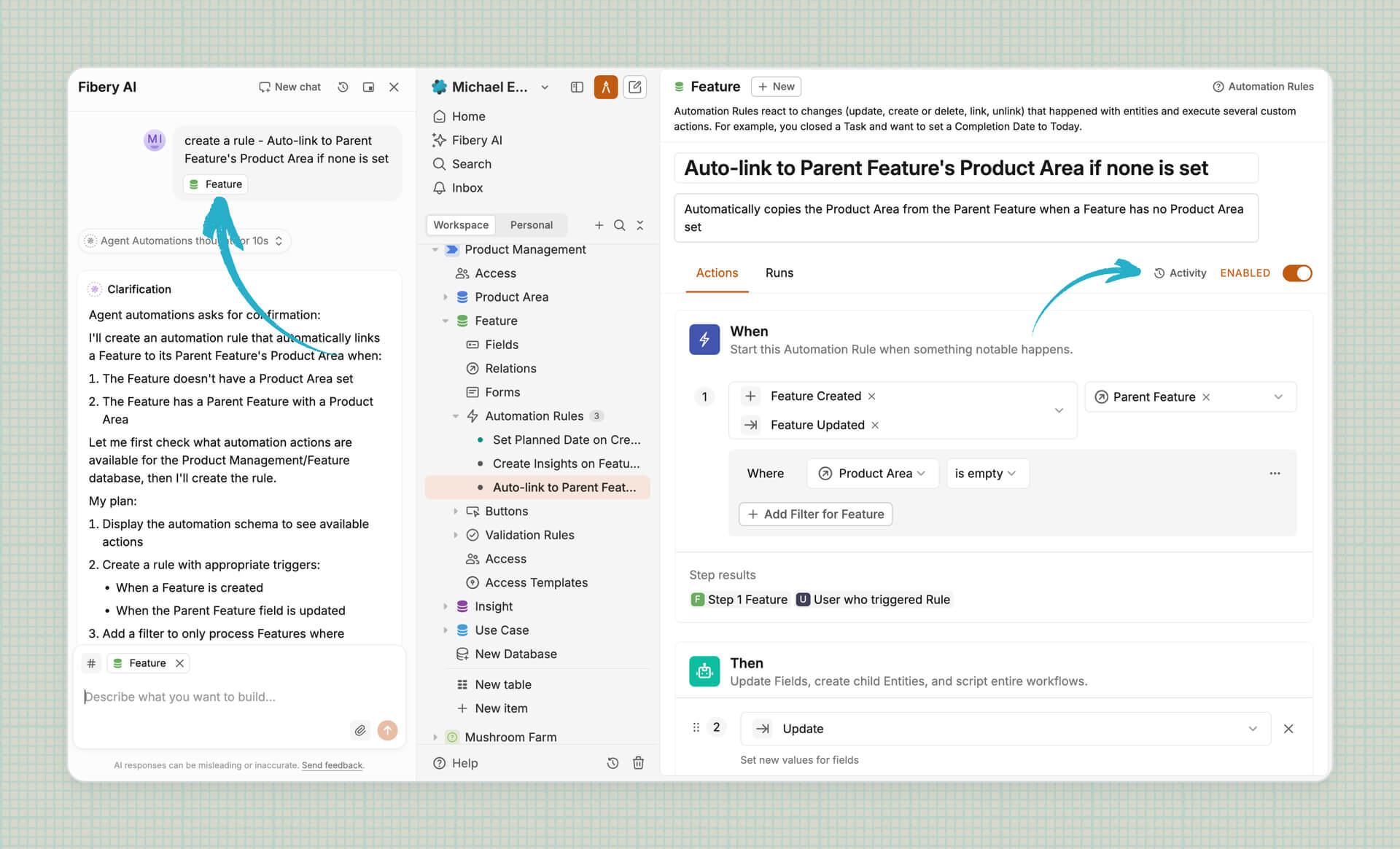Open the rule Activity log
This screenshot has height=849, width=1400.
tap(1180, 273)
